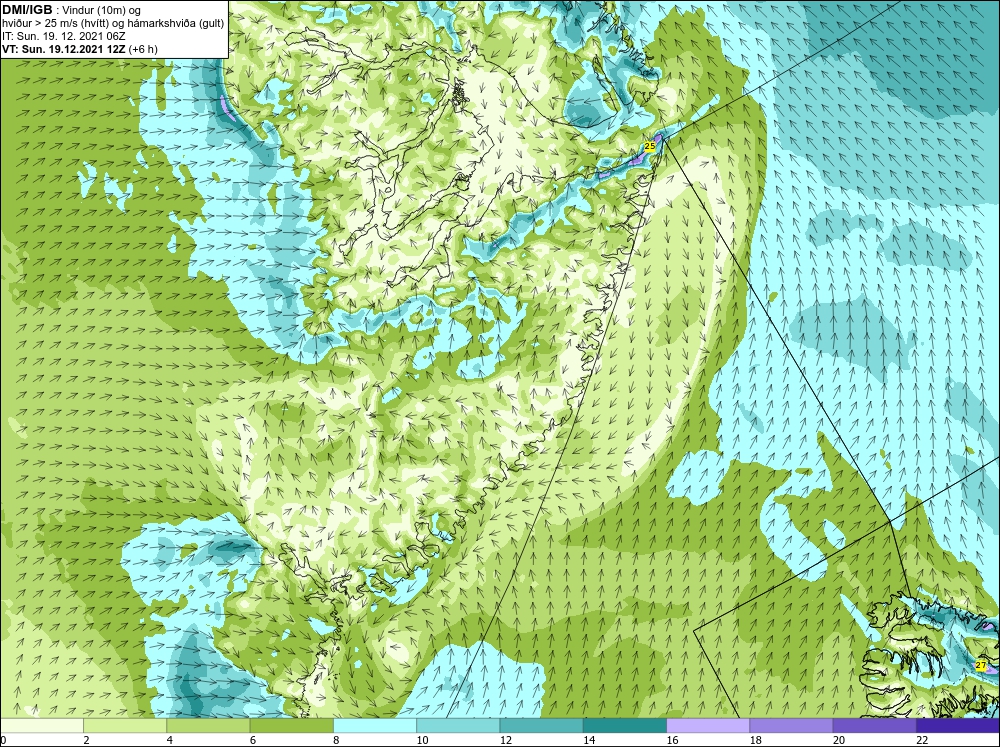Select the 4-6 m/s legend color

[208, 726]
